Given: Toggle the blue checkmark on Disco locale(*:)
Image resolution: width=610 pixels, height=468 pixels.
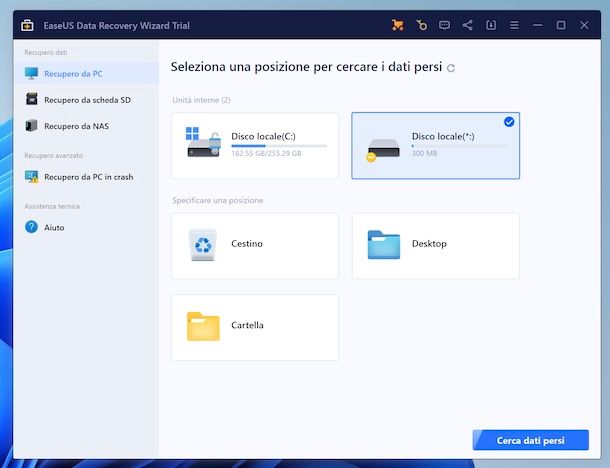Looking at the screenshot, I should [509, 122].
